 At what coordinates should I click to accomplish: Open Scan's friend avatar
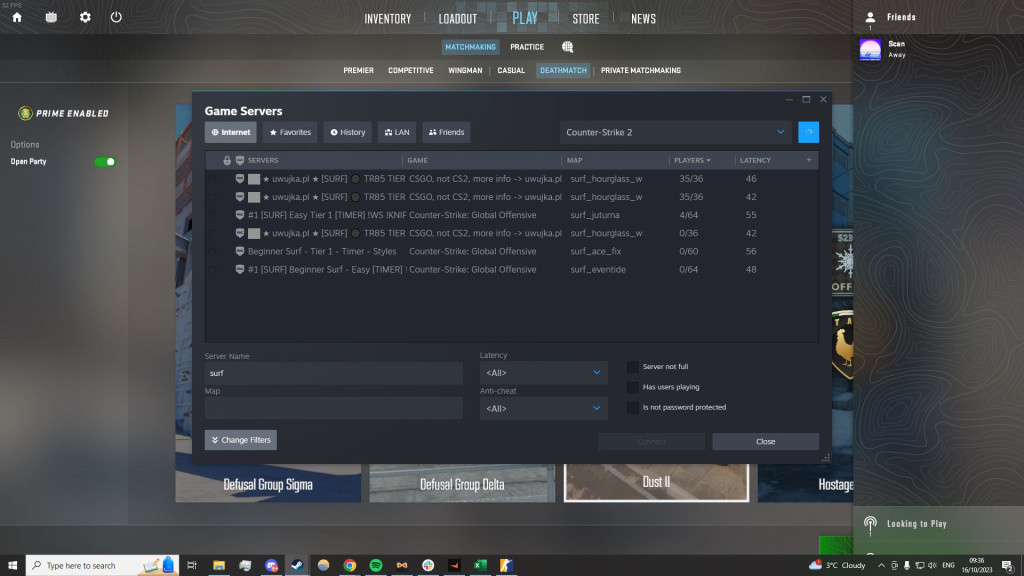click(870, 50)
